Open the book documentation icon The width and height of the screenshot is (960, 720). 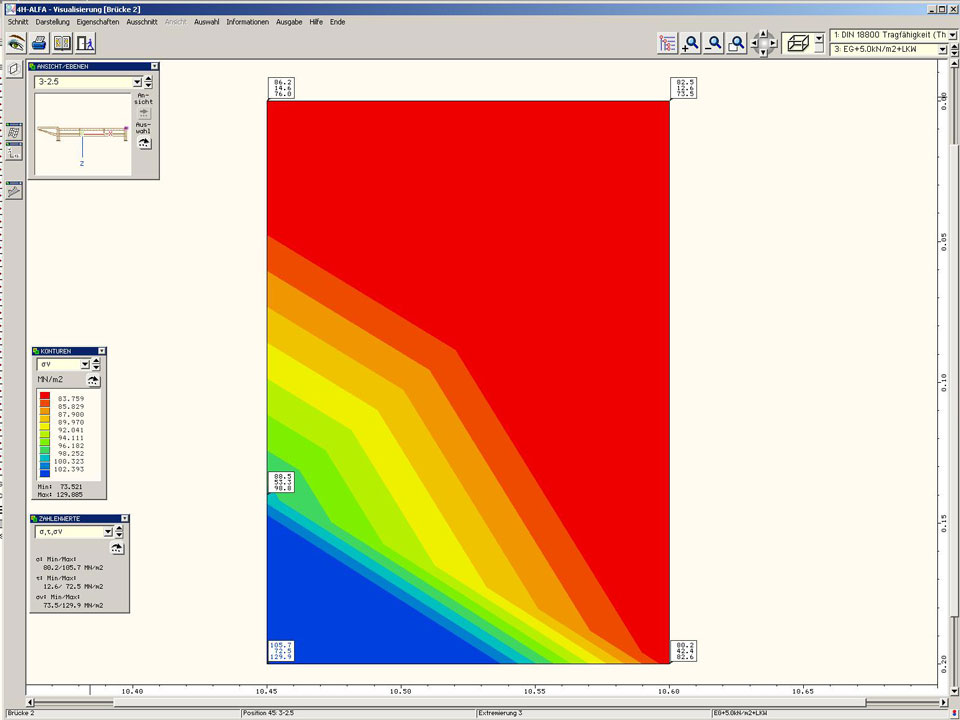click(x=63, y=43)
